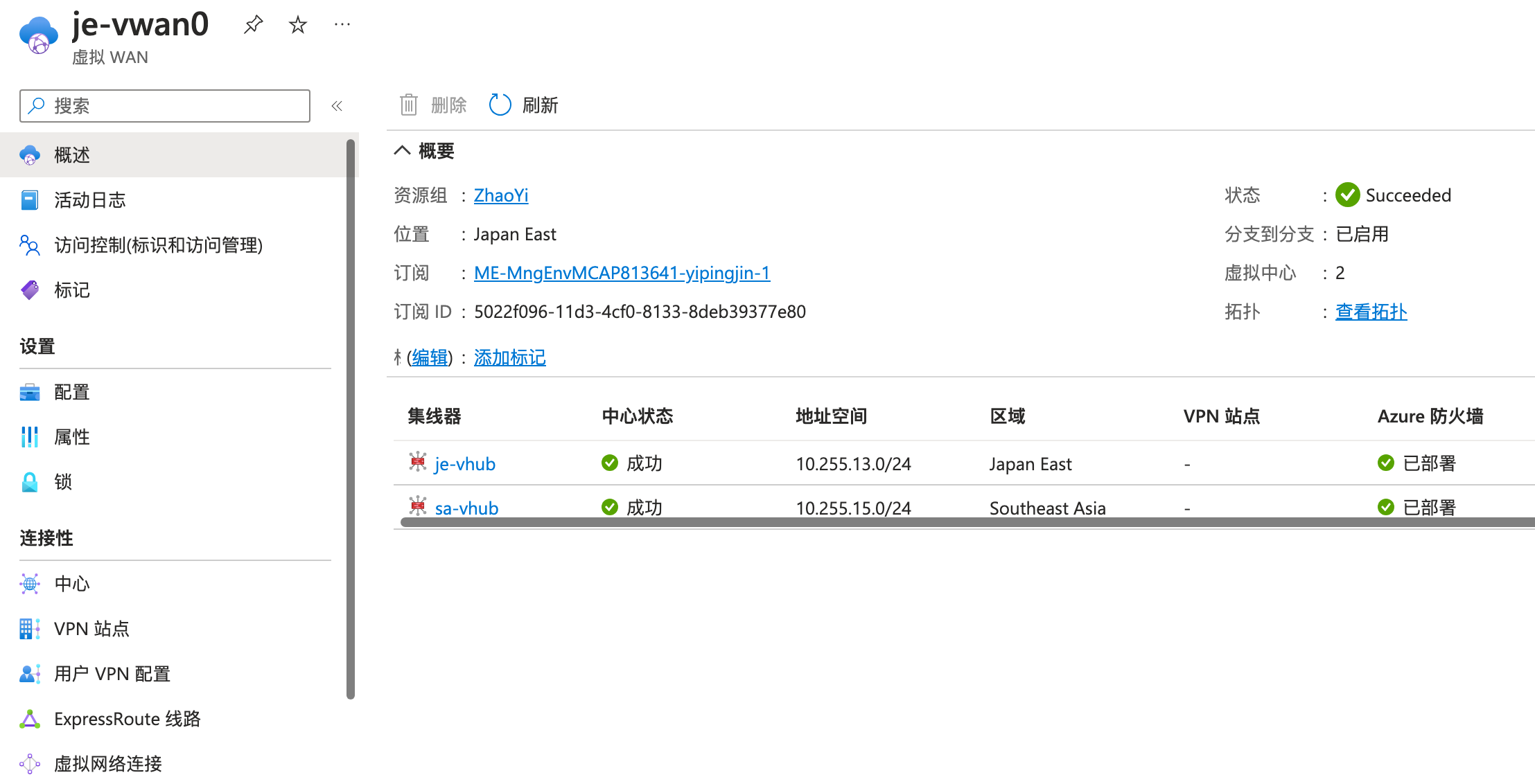This screenshot has height=784, width=1535.
Task: Pin je-vwan0 to the dashboard
Action: pyautogui.click(x=254, y=25)
